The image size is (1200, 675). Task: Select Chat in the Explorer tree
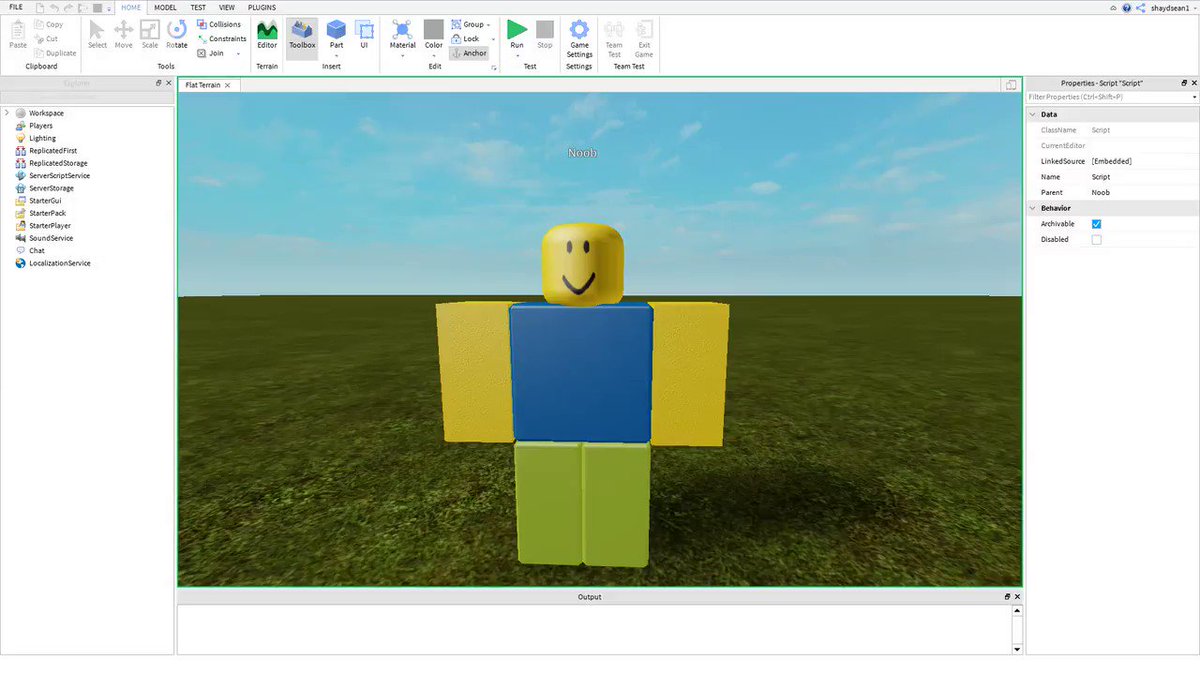[x=37, y=251]
